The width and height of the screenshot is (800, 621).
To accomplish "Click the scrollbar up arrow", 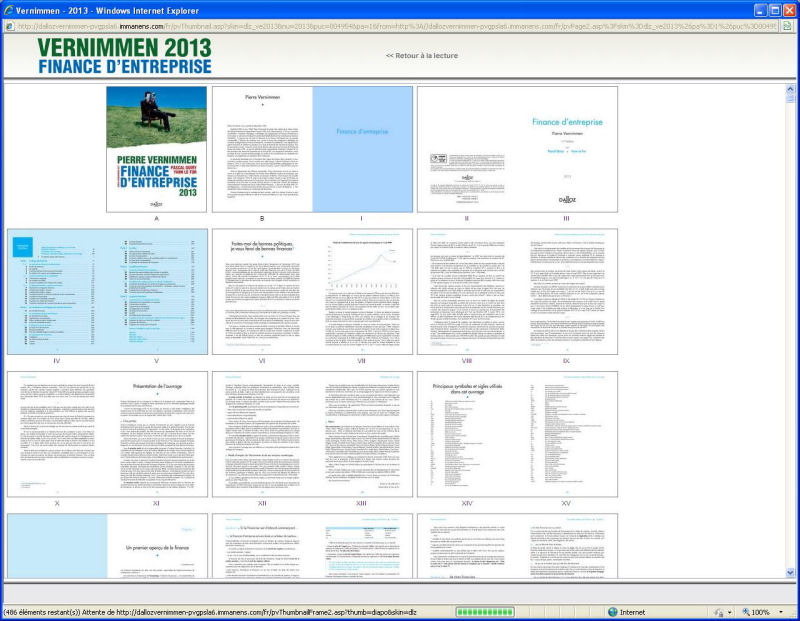I will [x=790, y=89].
